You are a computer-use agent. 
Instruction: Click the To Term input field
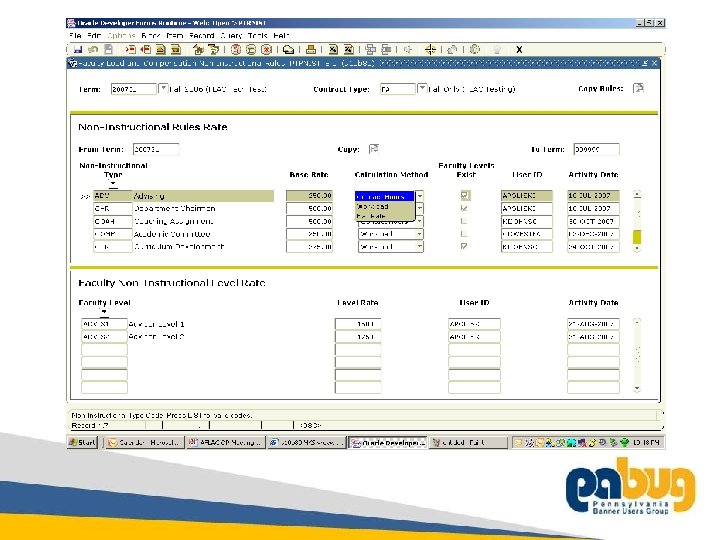[596, 149]
